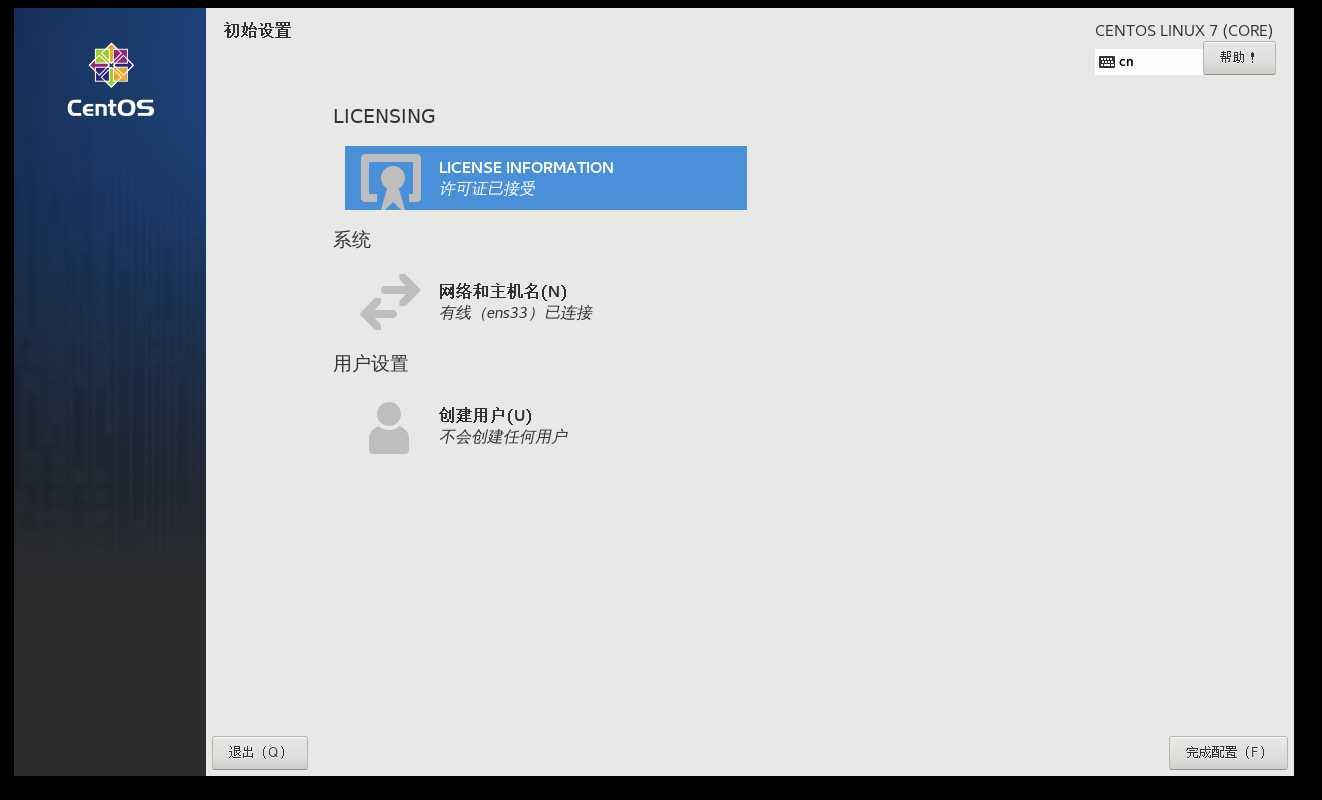This screenshot has height=800, width=1322.
Task: Click the cn keyboard layout indicator
Action: [x=1149, y=62]
